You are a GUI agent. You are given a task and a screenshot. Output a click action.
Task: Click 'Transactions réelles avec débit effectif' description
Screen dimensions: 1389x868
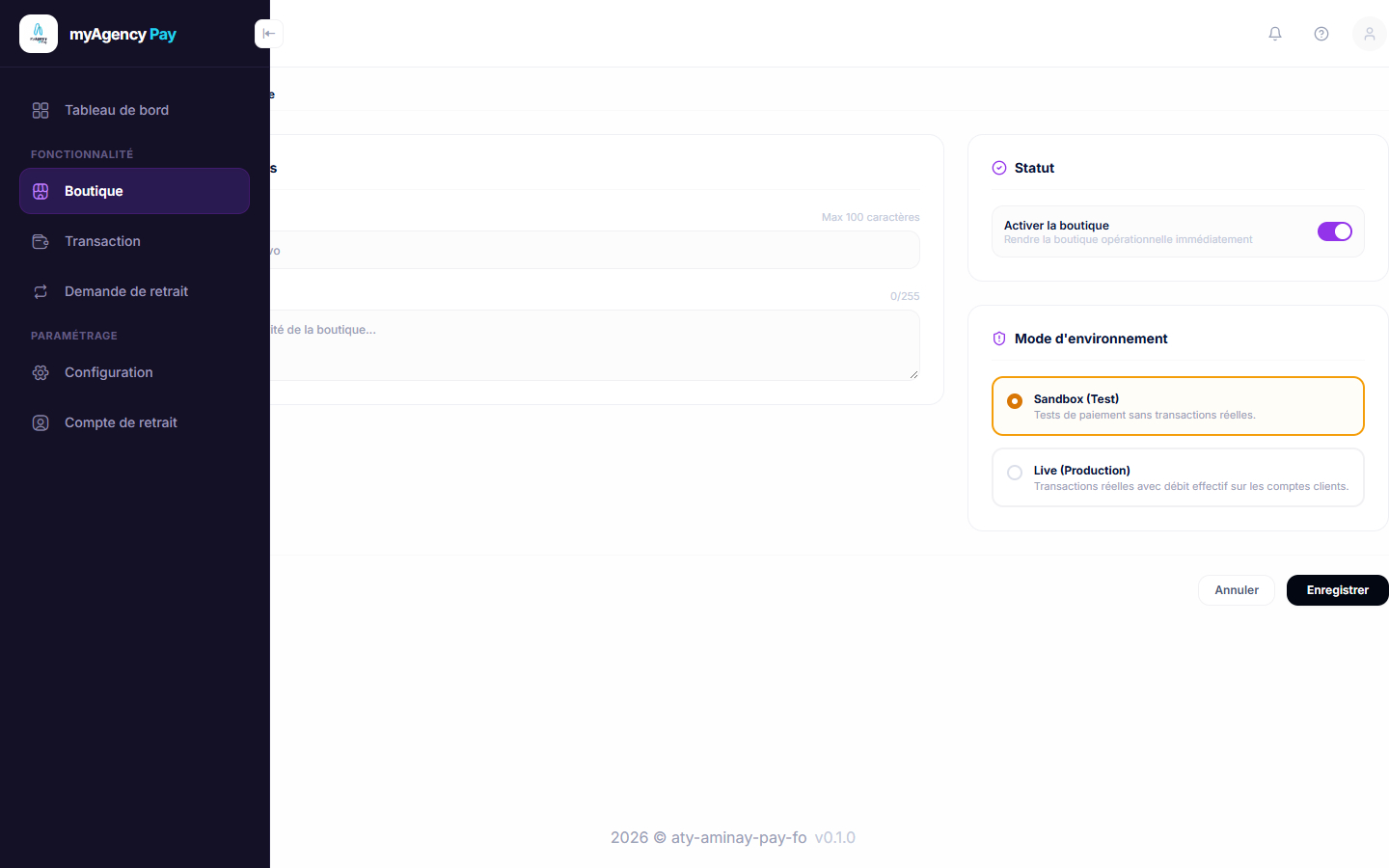[x=1191, y=486]
